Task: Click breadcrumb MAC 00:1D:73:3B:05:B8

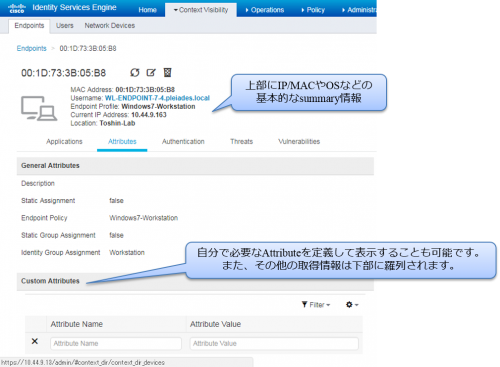Action: click(x=88, y=48)
